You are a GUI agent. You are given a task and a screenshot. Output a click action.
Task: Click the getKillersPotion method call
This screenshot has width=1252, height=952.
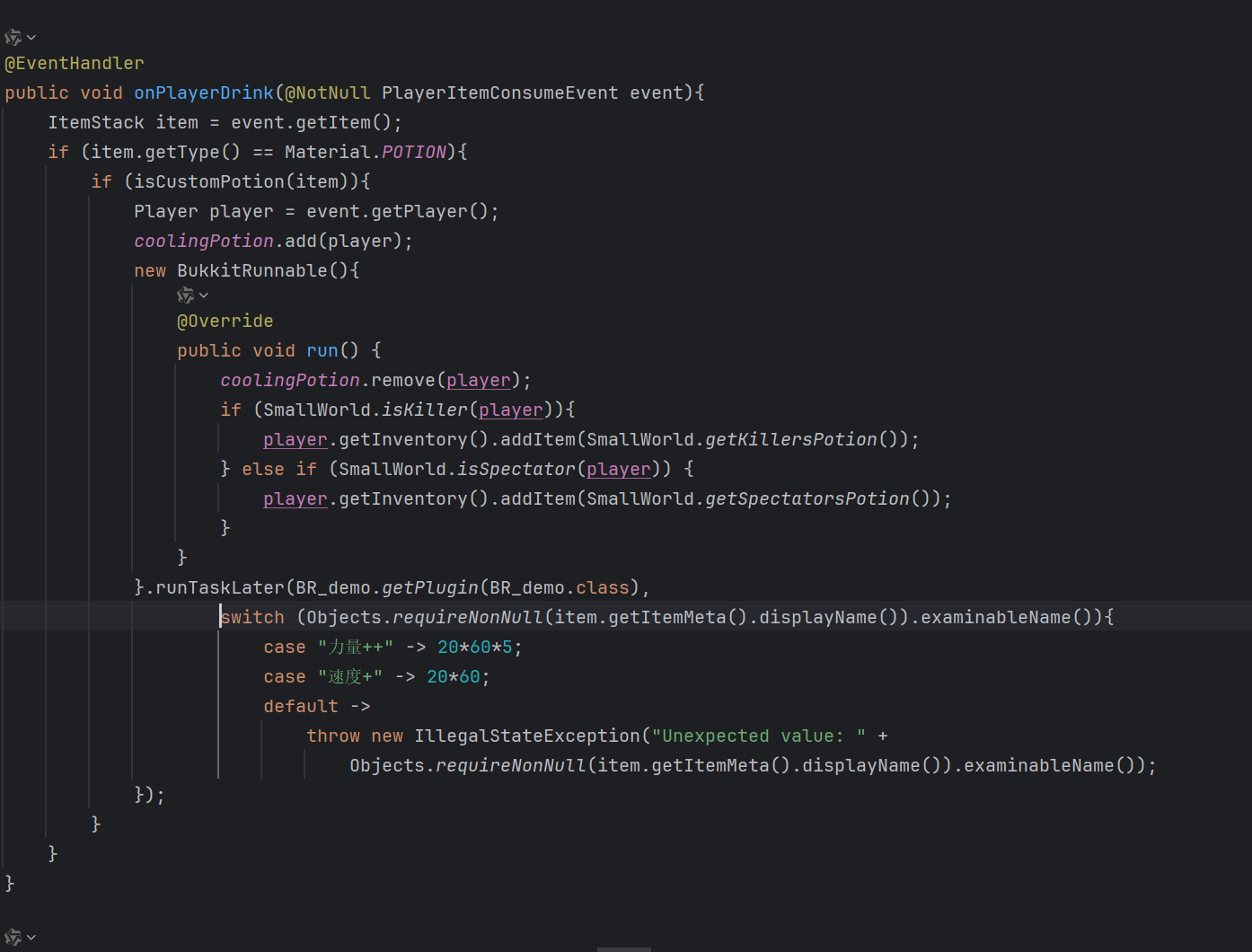790,440
